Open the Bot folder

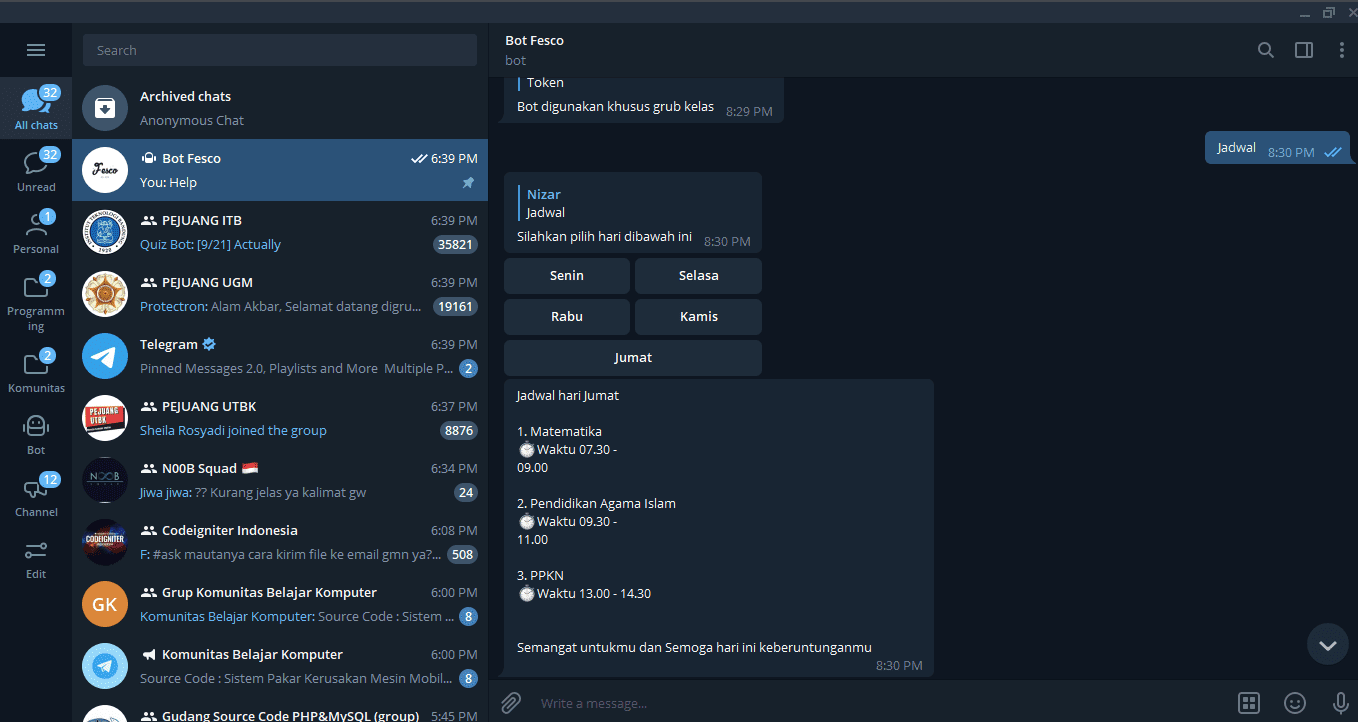36,434
